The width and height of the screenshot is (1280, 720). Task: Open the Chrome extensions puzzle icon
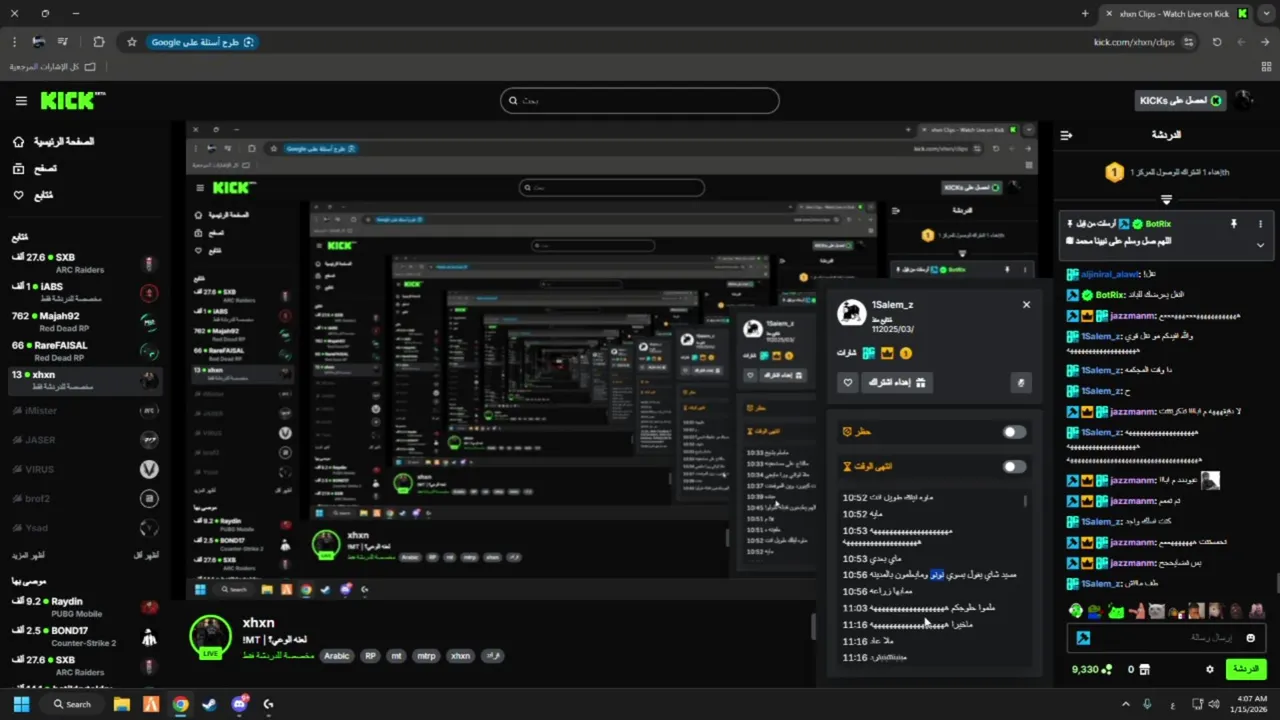click(98, 42)
